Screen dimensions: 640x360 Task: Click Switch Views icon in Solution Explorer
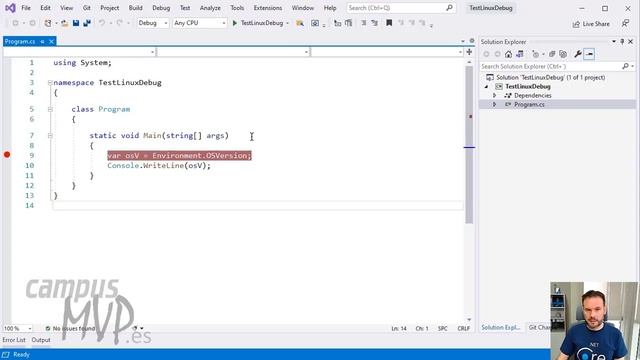pyautogui.click(x=520, y=54)
